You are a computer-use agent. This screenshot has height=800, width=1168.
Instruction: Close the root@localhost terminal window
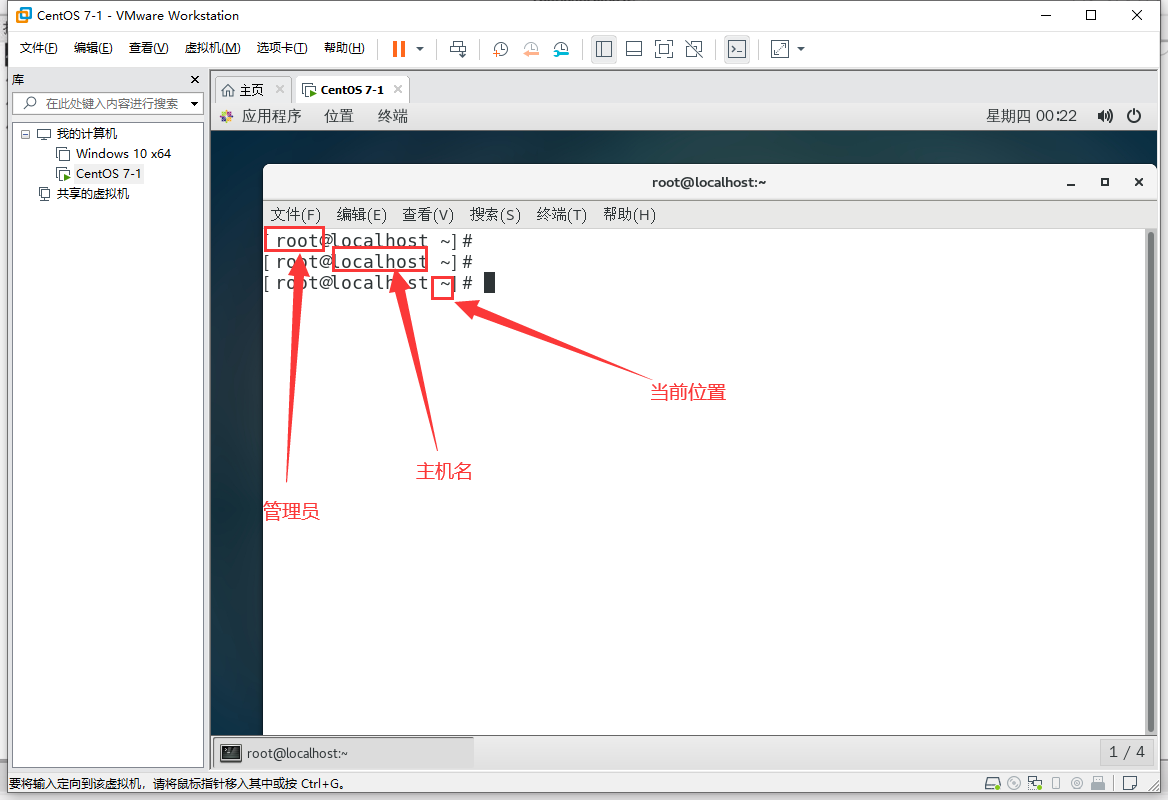pyautogui.click(x=1139, y=182)
